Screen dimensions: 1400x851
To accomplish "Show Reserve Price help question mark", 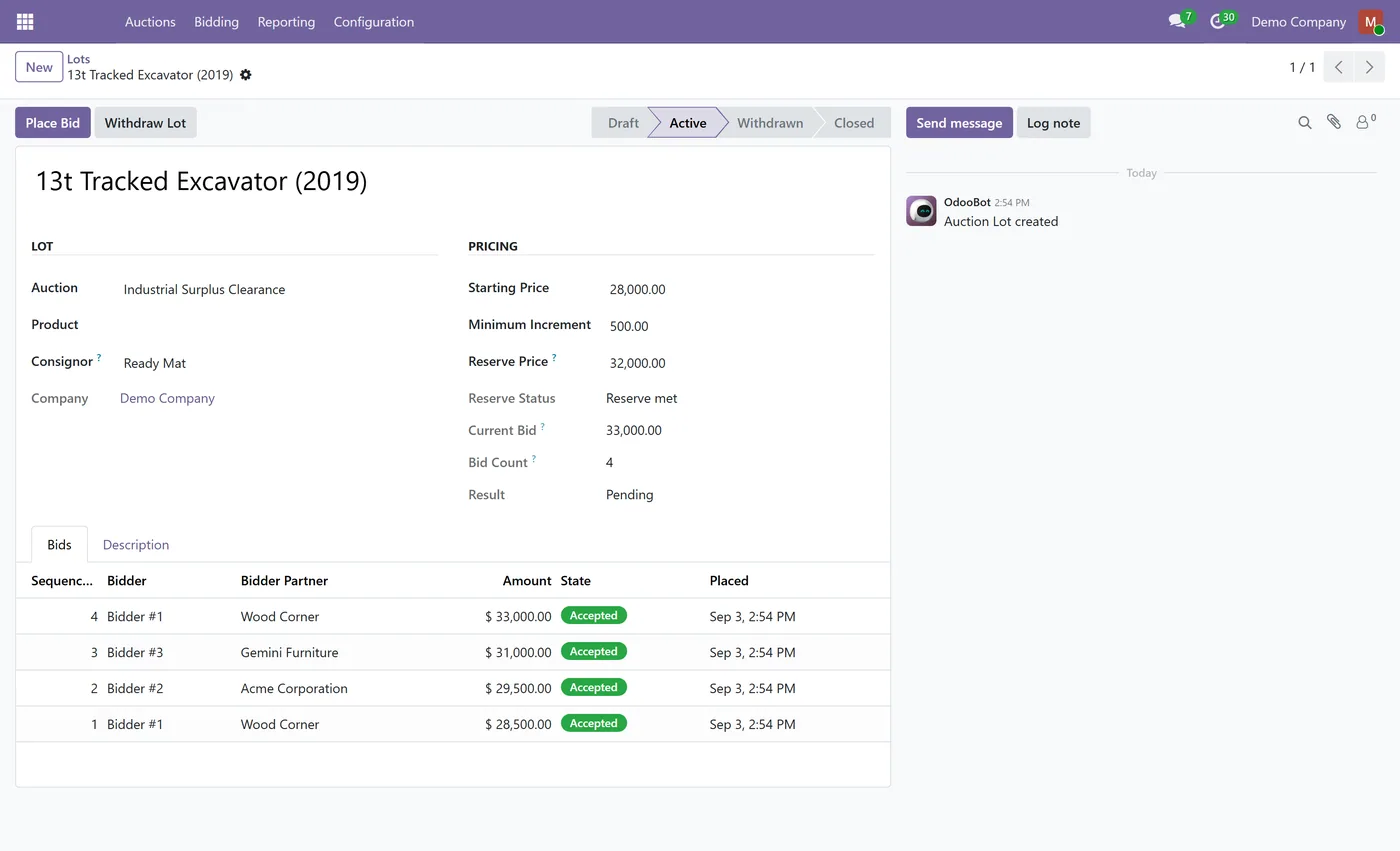I will point(554,357).
